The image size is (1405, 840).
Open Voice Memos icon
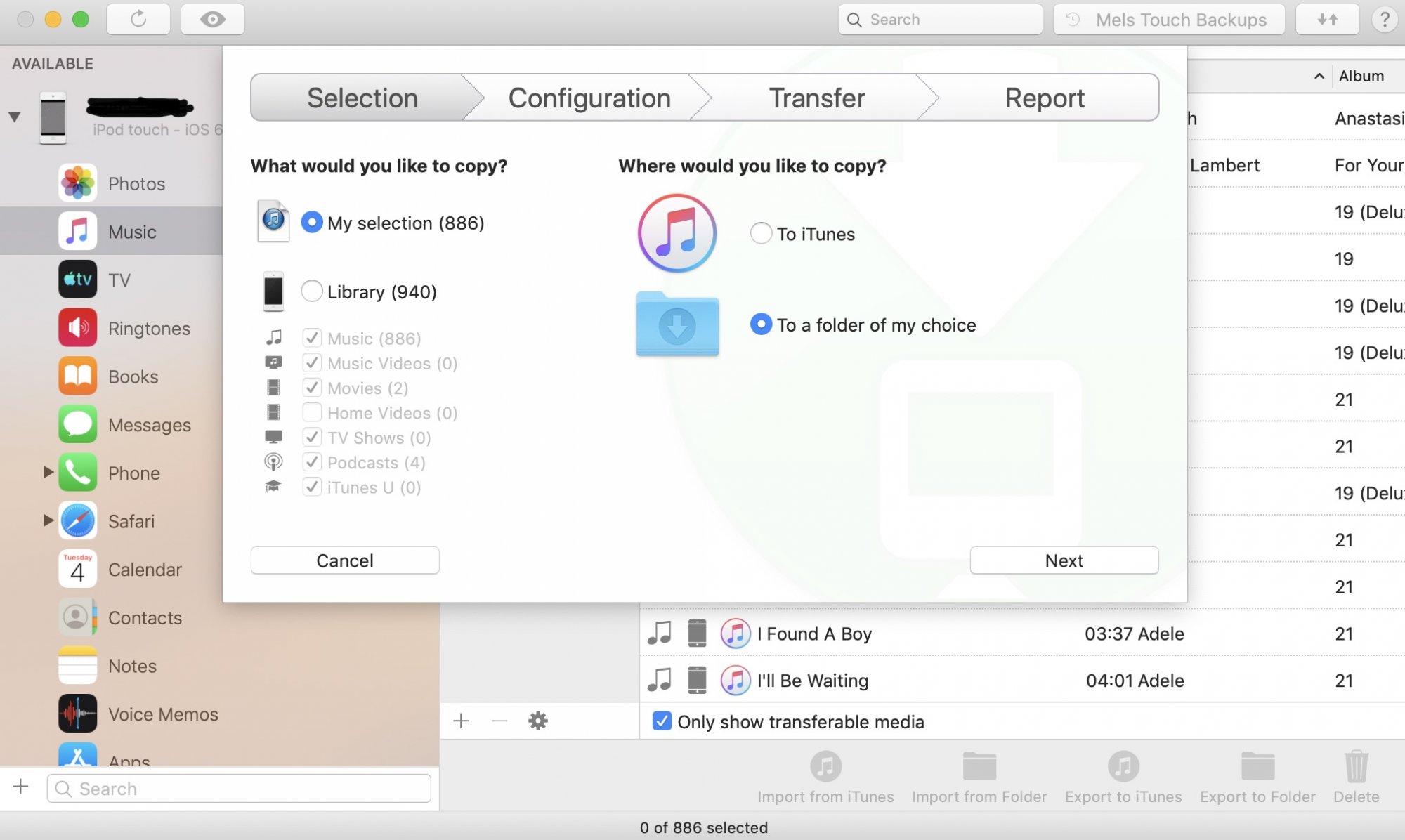click(x=77, y=714)
